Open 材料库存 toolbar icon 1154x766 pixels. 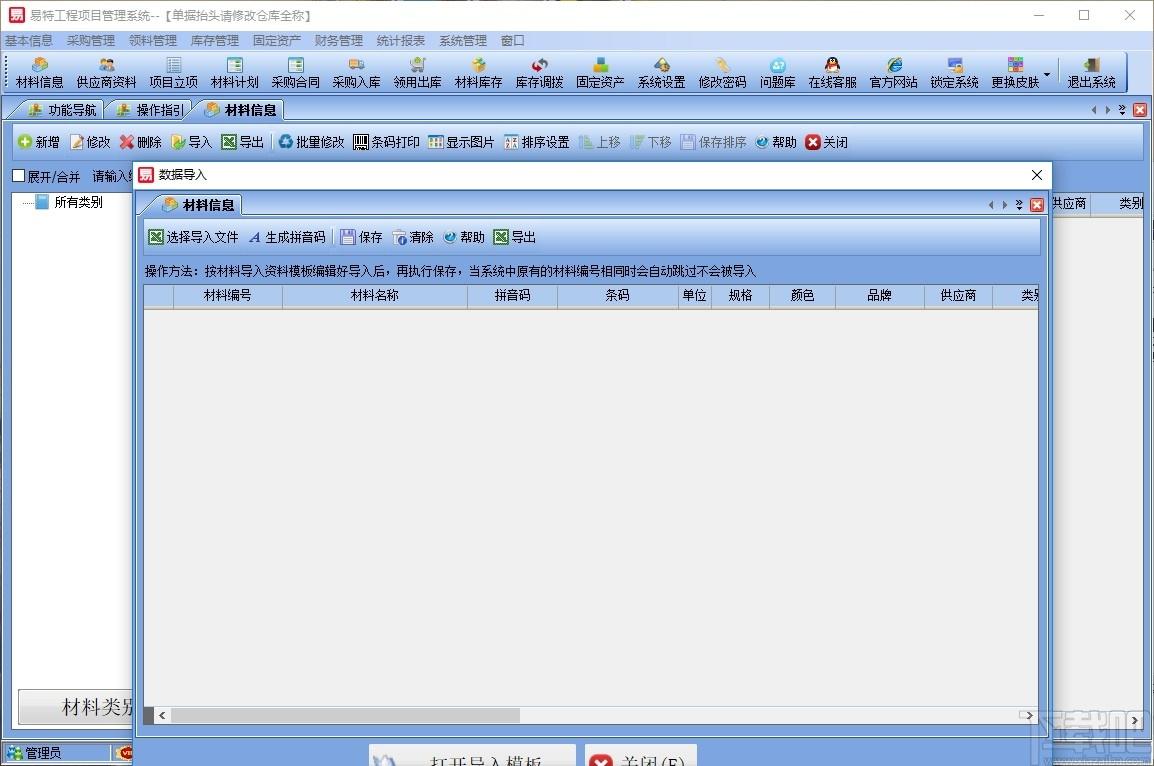pyautogui.click(x=478, y=73)
